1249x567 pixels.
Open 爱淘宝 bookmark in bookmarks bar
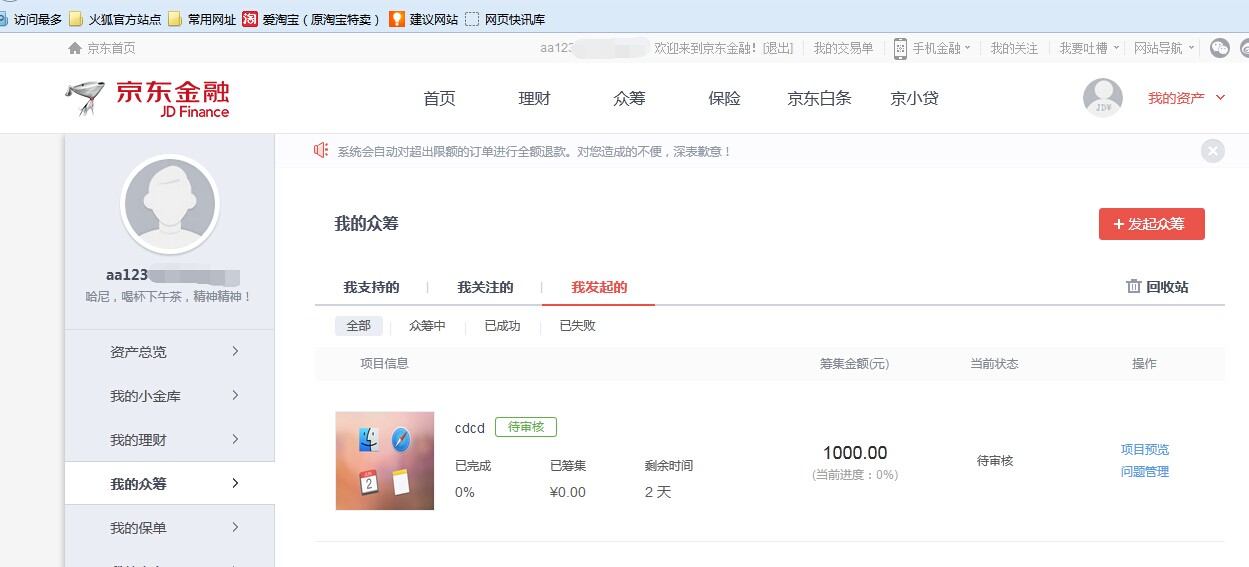tap(312, 19)
